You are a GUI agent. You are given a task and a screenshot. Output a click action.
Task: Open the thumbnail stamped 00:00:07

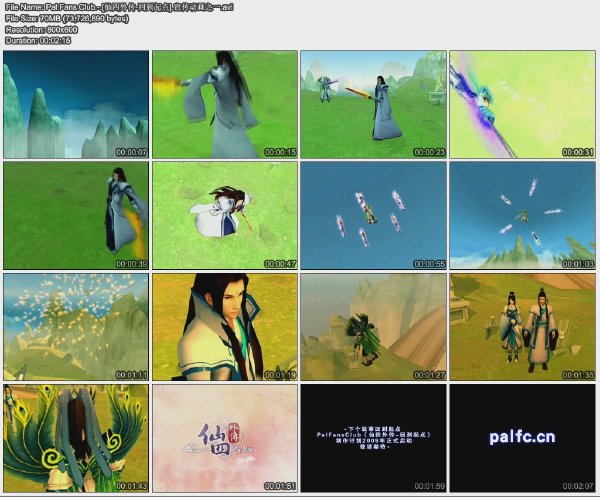point(76,104)
